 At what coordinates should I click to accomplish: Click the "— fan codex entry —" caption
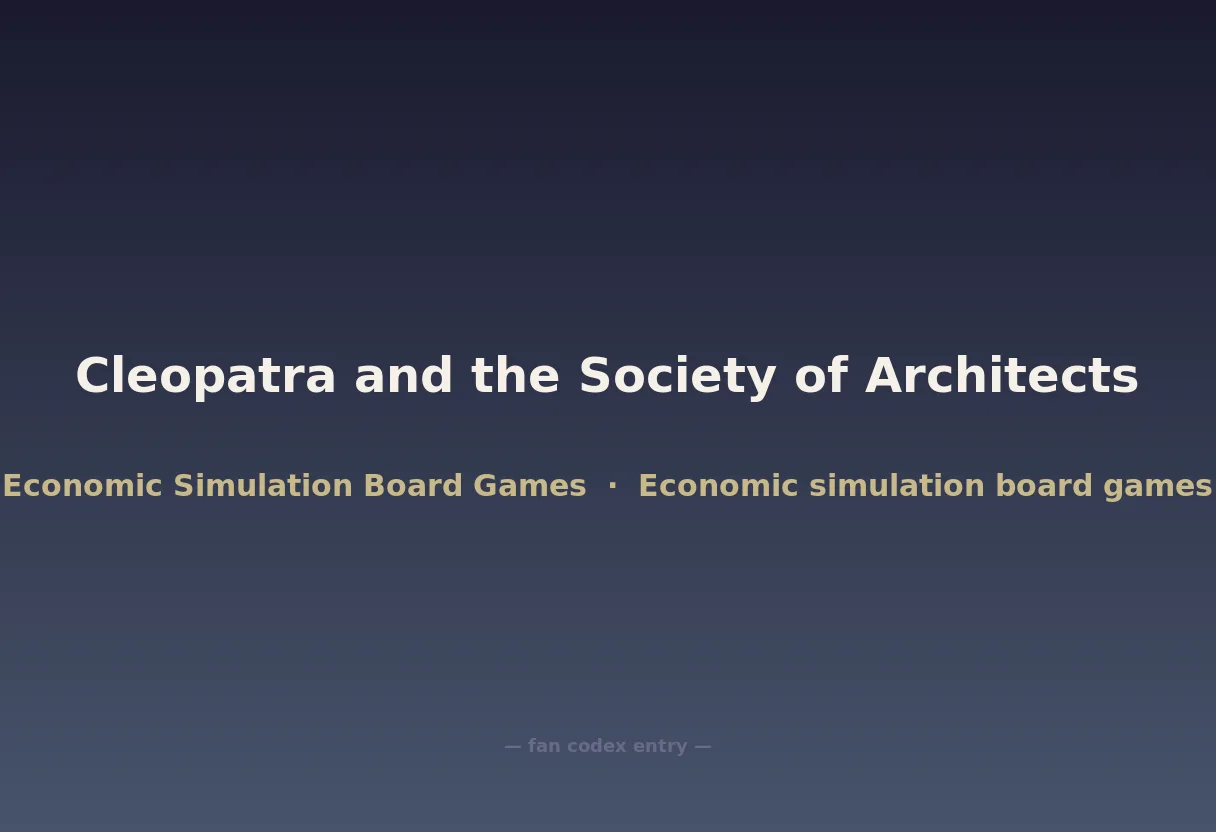coord(608,746)
